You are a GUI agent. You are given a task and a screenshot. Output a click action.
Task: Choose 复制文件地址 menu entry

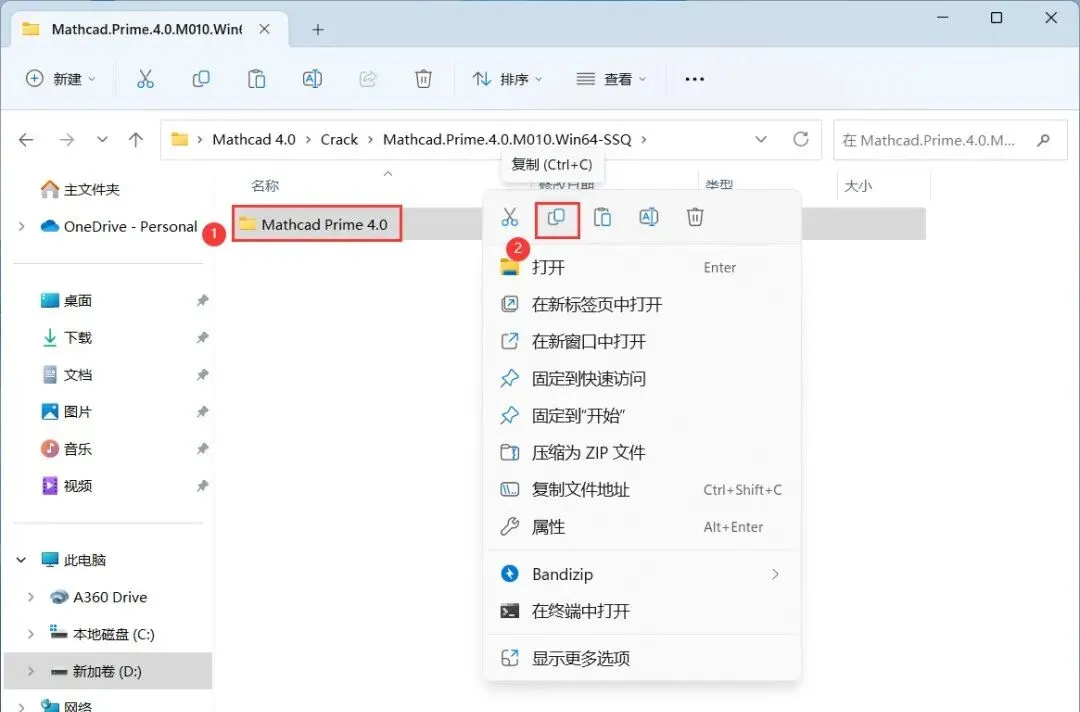click(642, 490)
